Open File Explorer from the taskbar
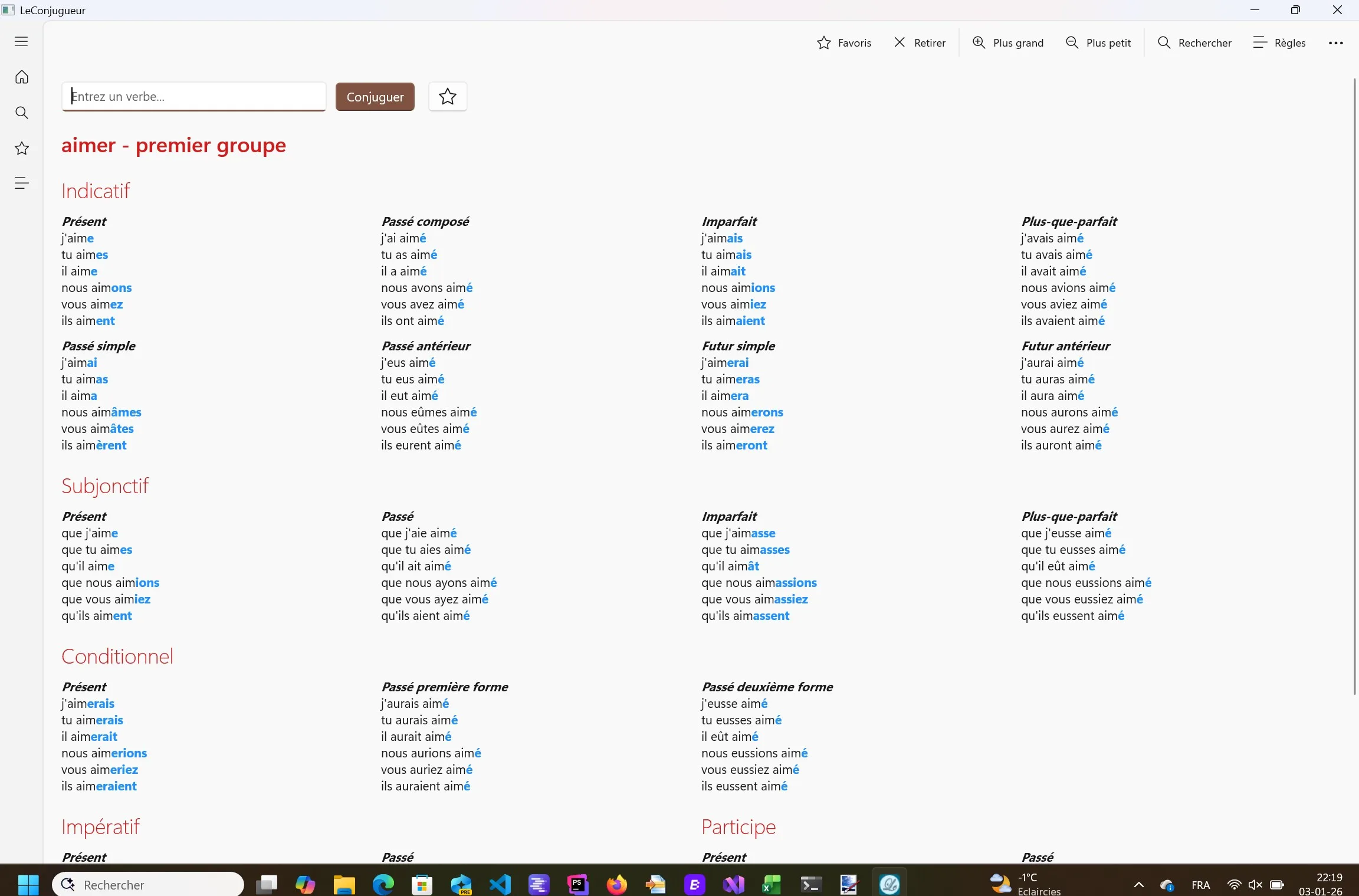Screen dimensions: 1359x896 coord(344,884)
